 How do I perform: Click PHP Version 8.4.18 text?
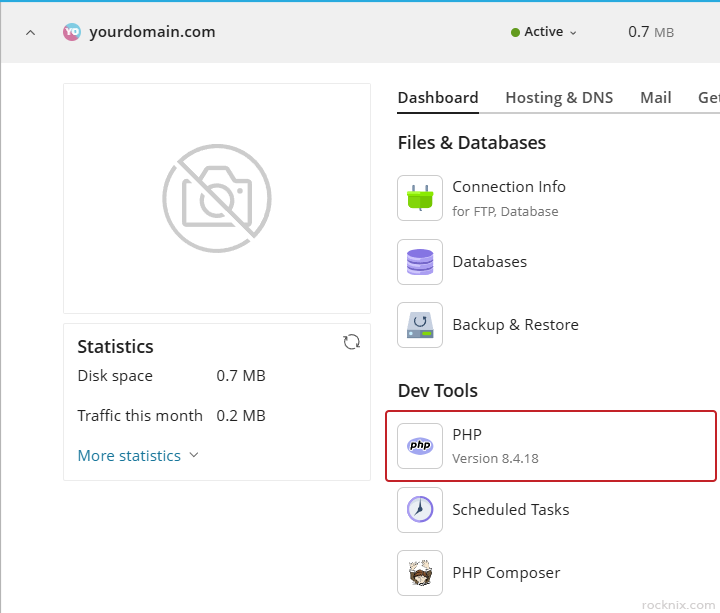click(495, 458)
